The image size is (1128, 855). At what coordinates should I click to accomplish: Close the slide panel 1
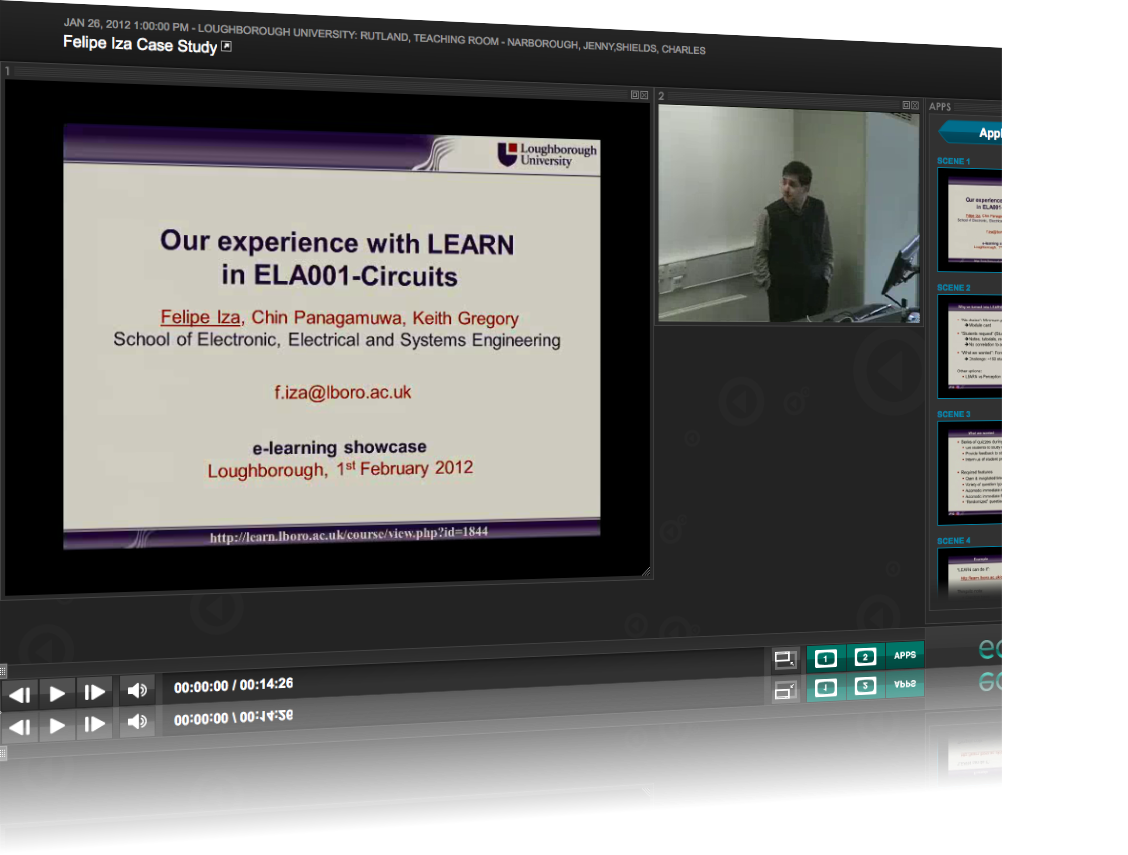pos(645,95)
